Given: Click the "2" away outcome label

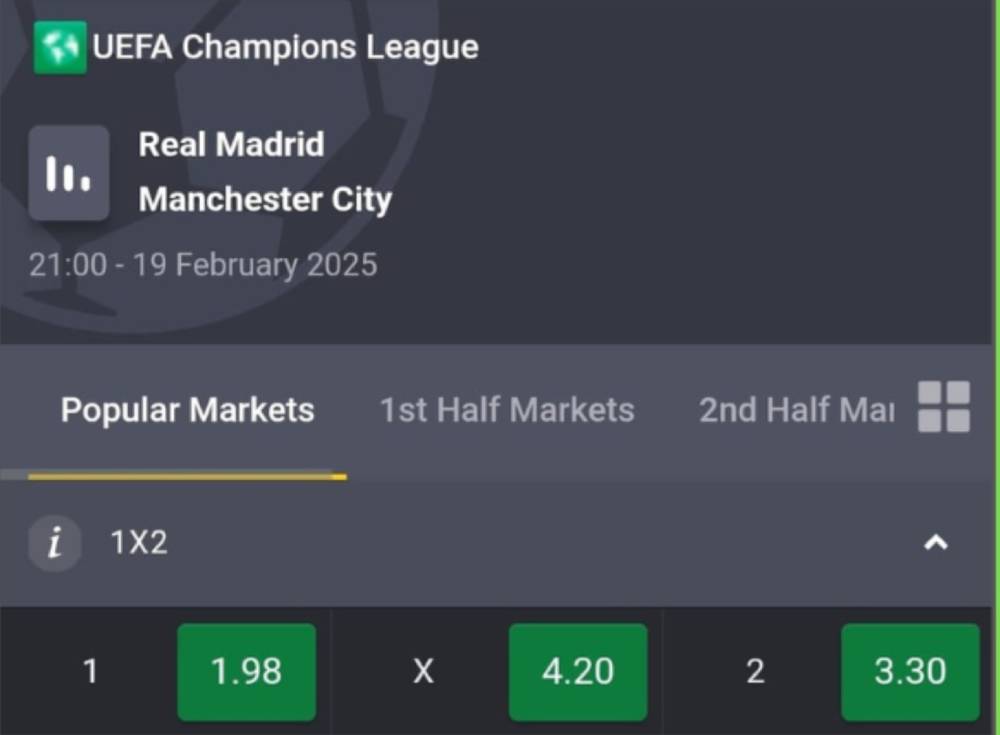Looking at the screenshot, I should [755, 671].
